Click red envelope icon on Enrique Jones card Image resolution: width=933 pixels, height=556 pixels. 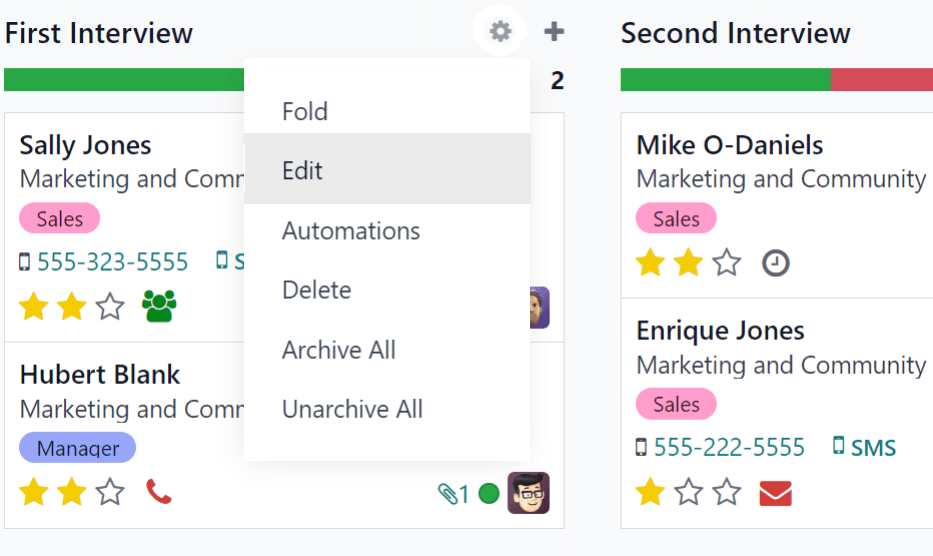(775, 492)
